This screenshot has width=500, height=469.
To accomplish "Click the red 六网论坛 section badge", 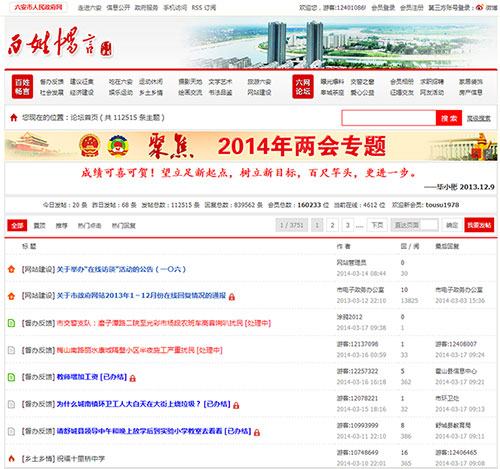I will 303,87.
